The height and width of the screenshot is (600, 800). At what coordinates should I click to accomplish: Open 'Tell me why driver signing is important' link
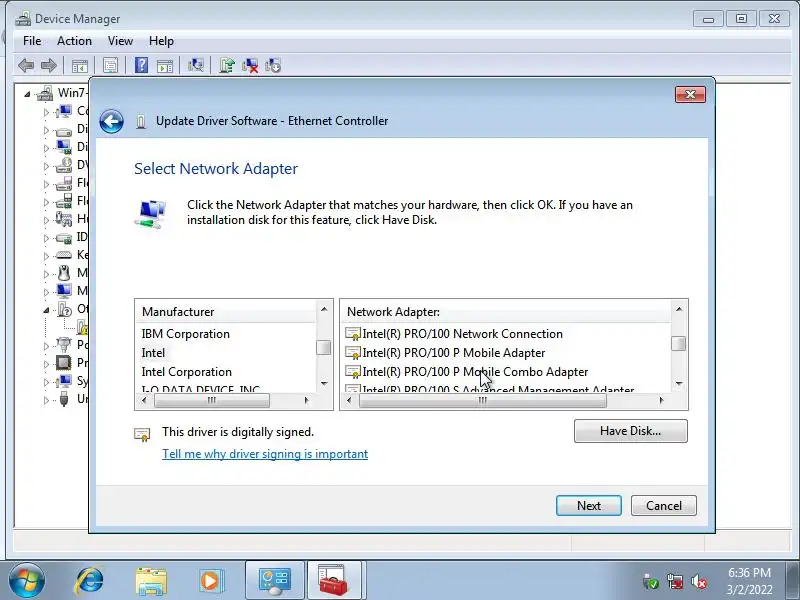click(x=265, y=454)
